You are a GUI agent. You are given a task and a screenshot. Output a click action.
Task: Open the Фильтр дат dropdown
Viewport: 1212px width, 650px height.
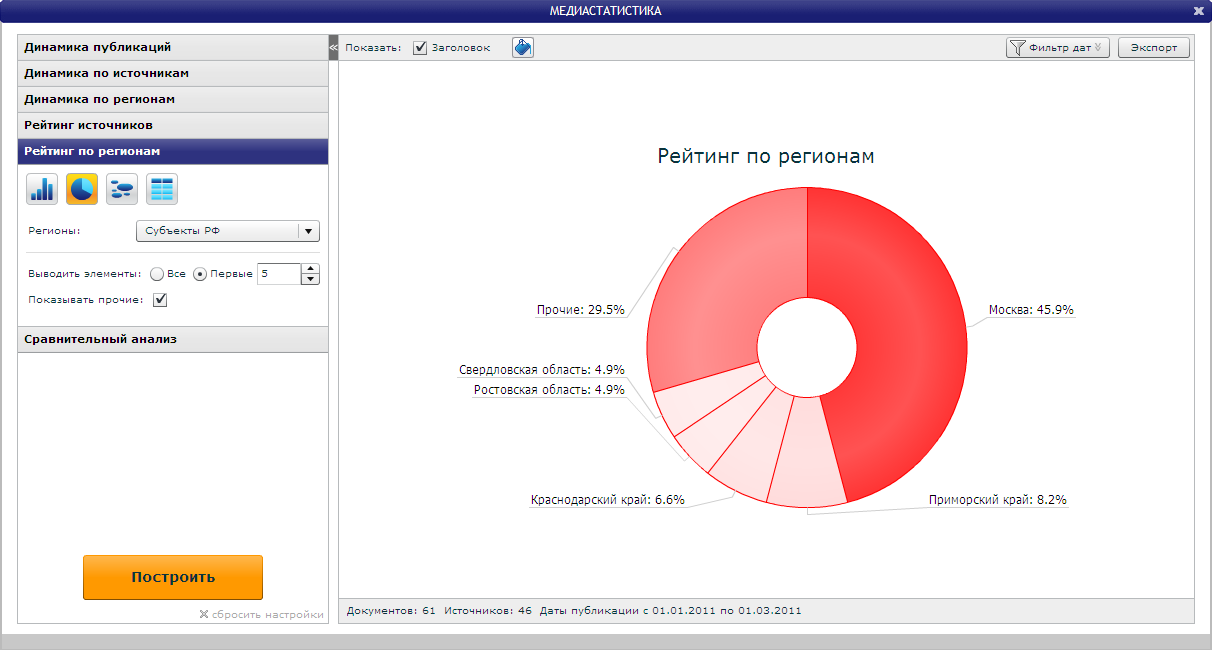1058,48
